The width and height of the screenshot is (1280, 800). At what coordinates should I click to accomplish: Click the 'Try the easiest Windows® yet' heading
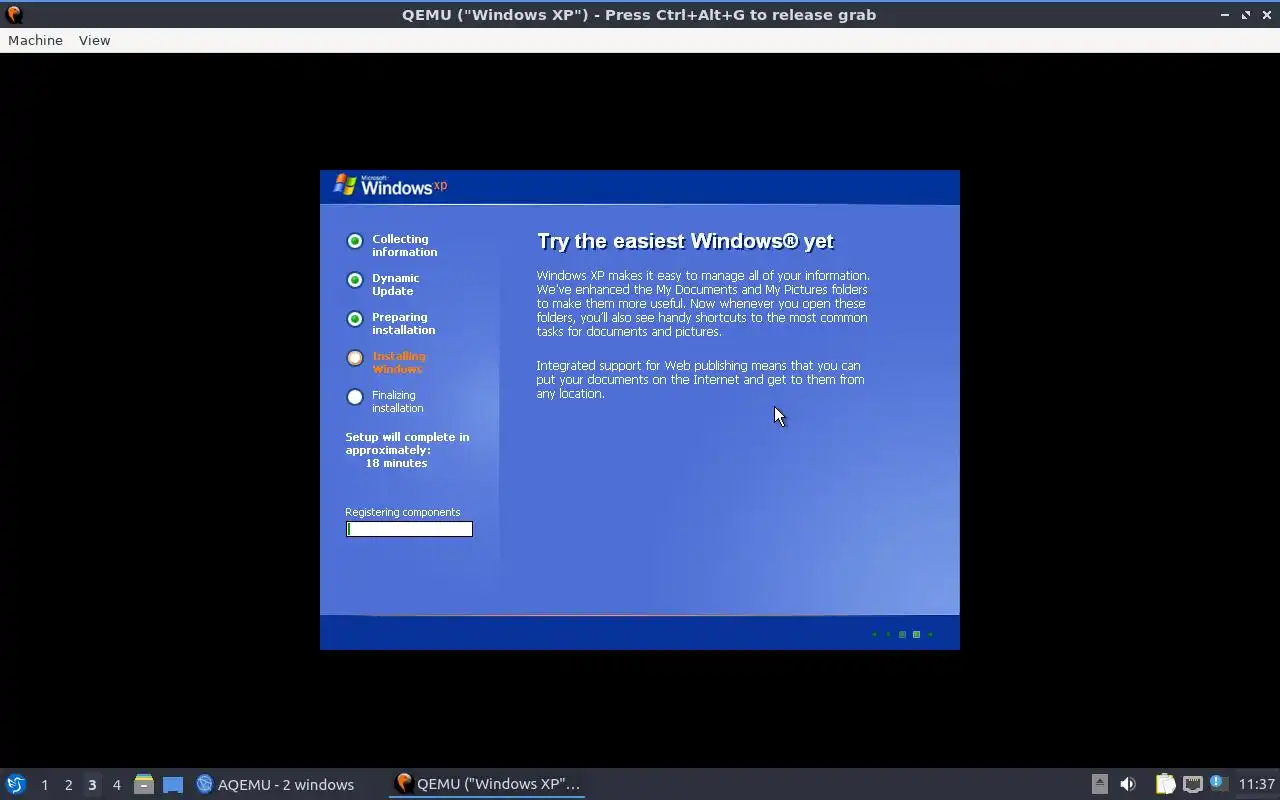pyautogui.click(x=685, y=241)
